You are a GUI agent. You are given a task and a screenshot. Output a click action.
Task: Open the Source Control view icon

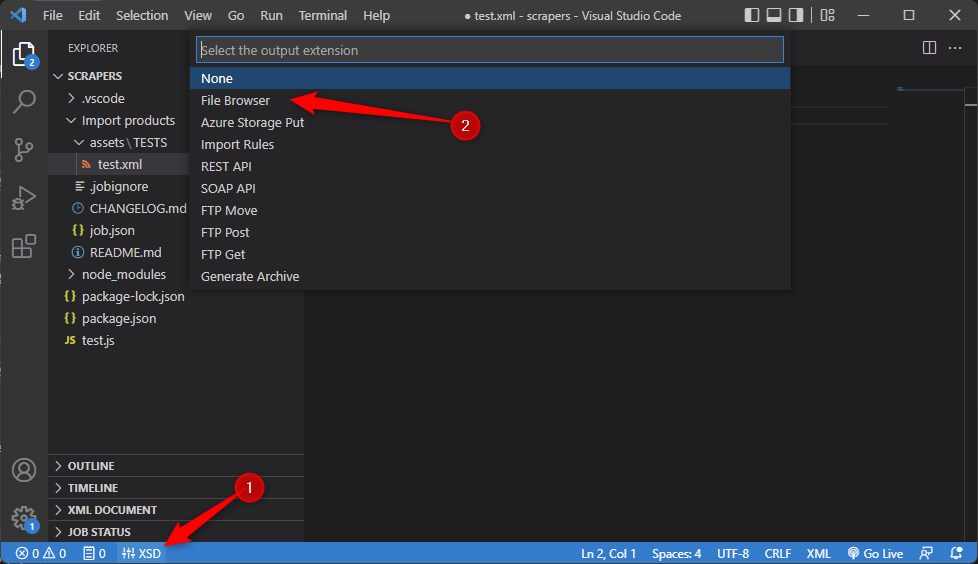click(24, 150)
